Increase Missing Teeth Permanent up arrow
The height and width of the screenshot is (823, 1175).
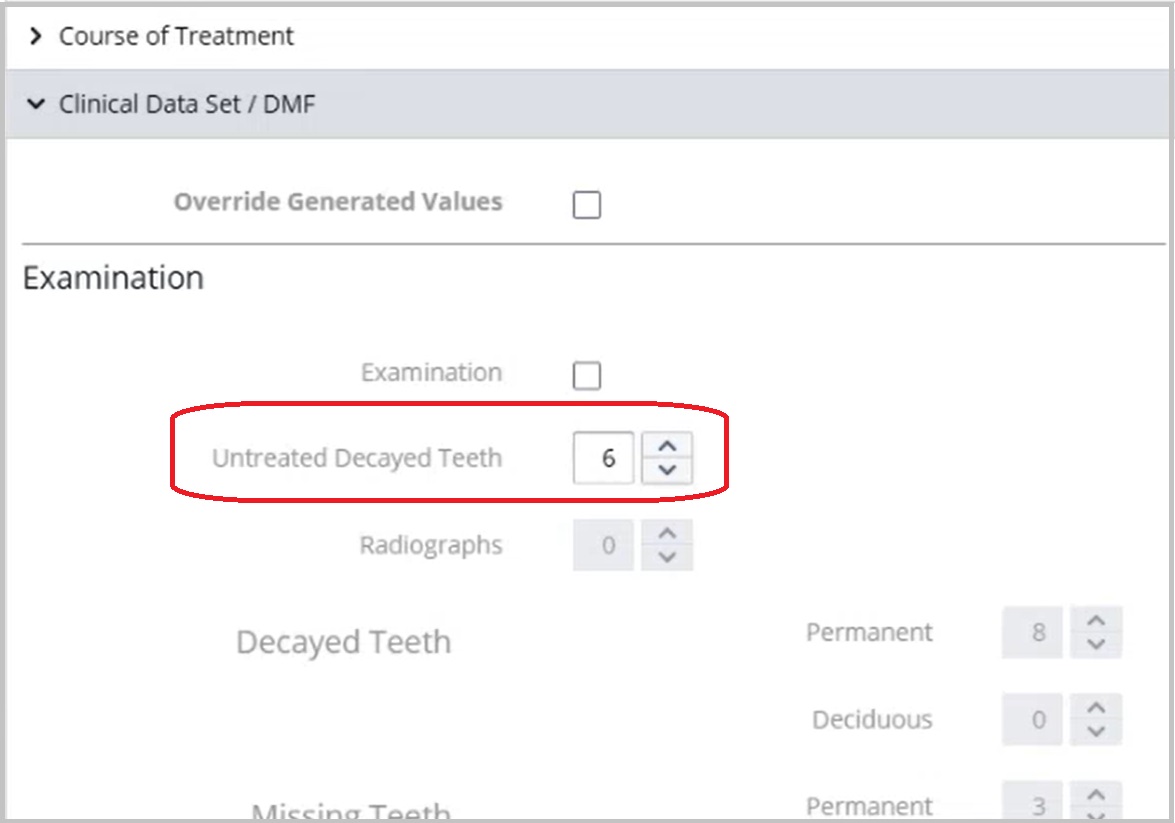coord(1096,794)
